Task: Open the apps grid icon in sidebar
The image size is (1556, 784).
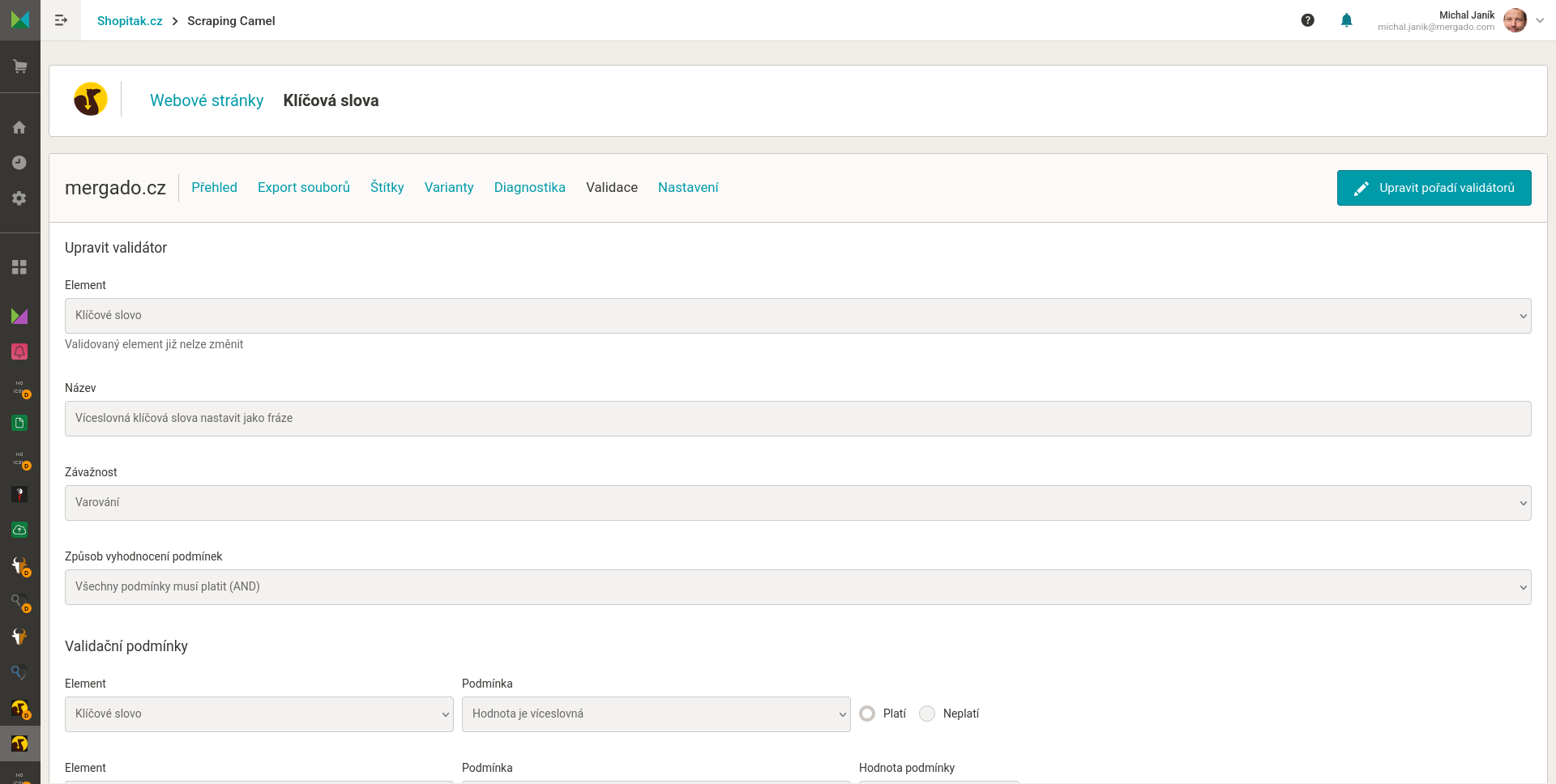Action: (19, 267)
